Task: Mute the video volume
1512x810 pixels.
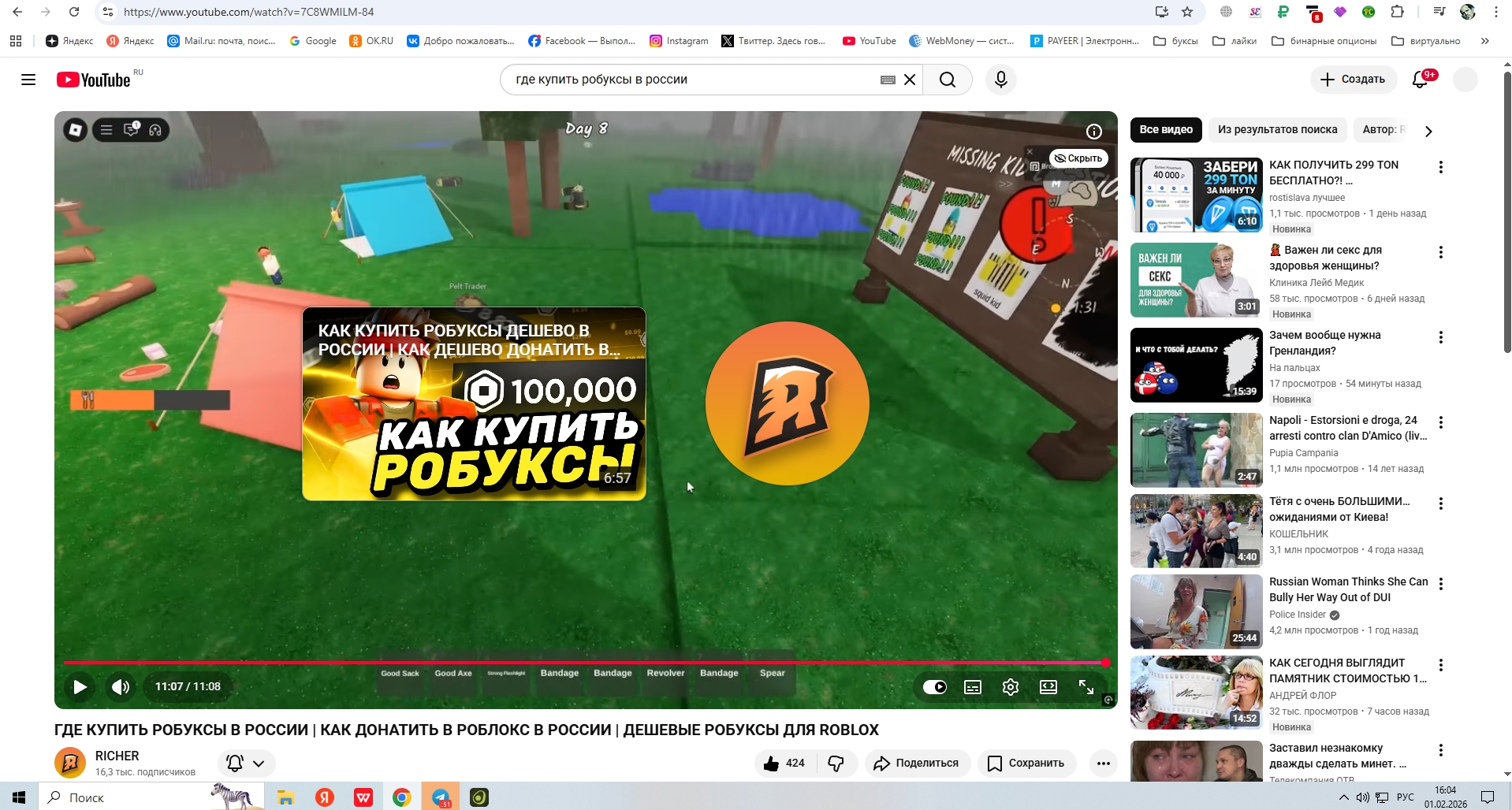Action: tap(121, 687)
